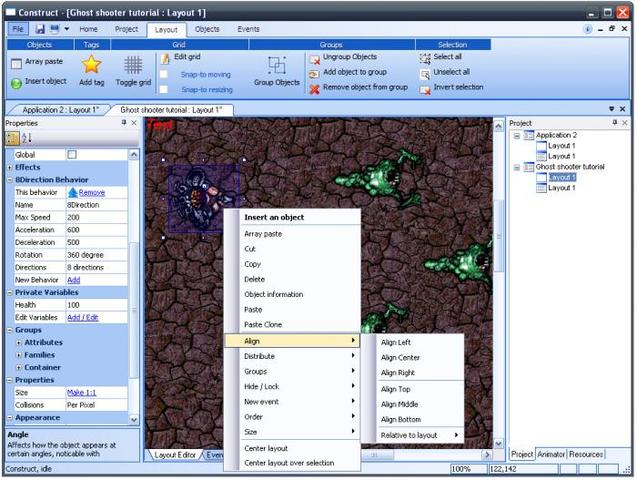Switch to the alphabetical sort icon in Properties
Viewport: 637px width, 480px height.
[x=26, y=138]
